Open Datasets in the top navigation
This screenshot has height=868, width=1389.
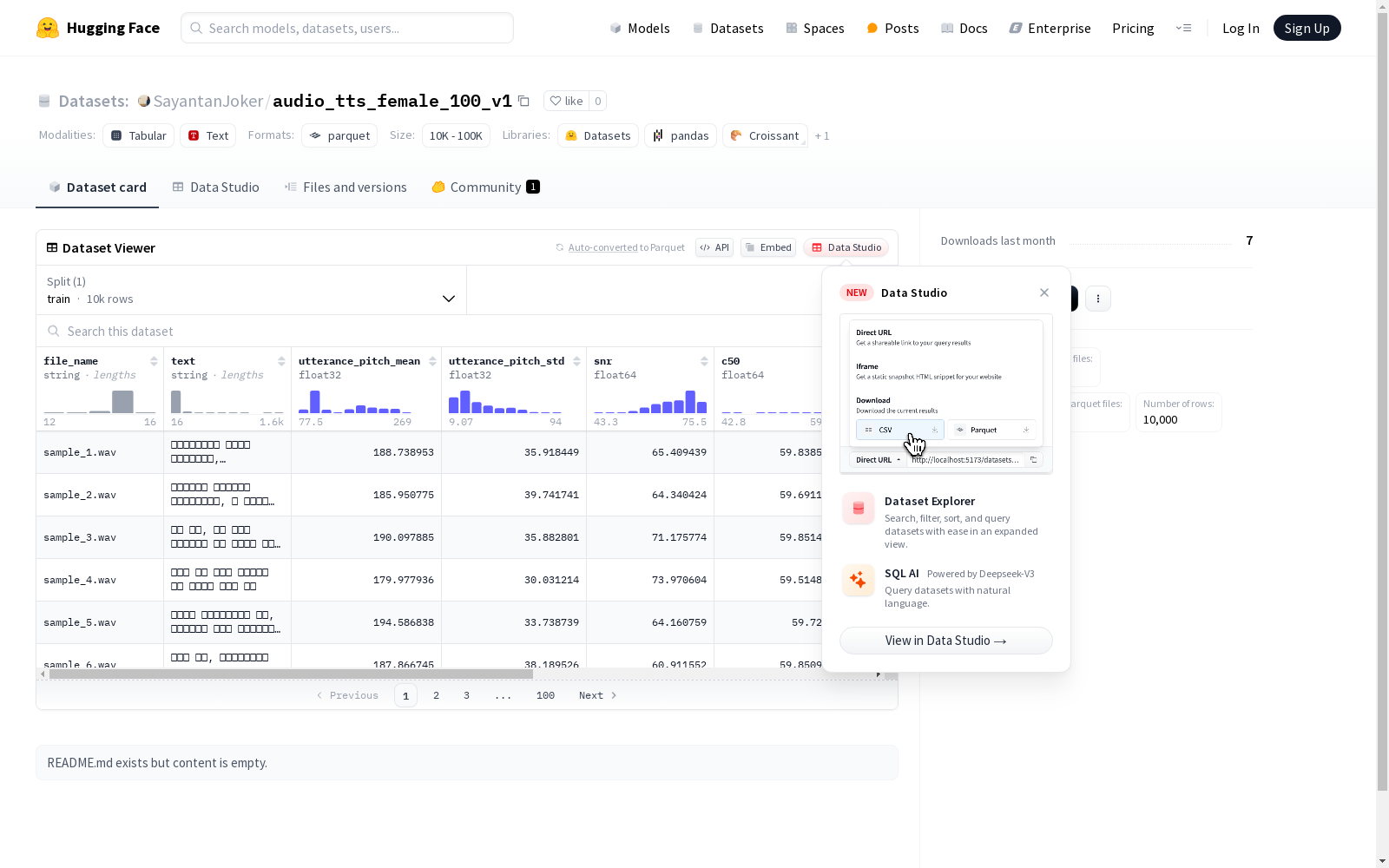pyautogui.click(x=727, y=28)
